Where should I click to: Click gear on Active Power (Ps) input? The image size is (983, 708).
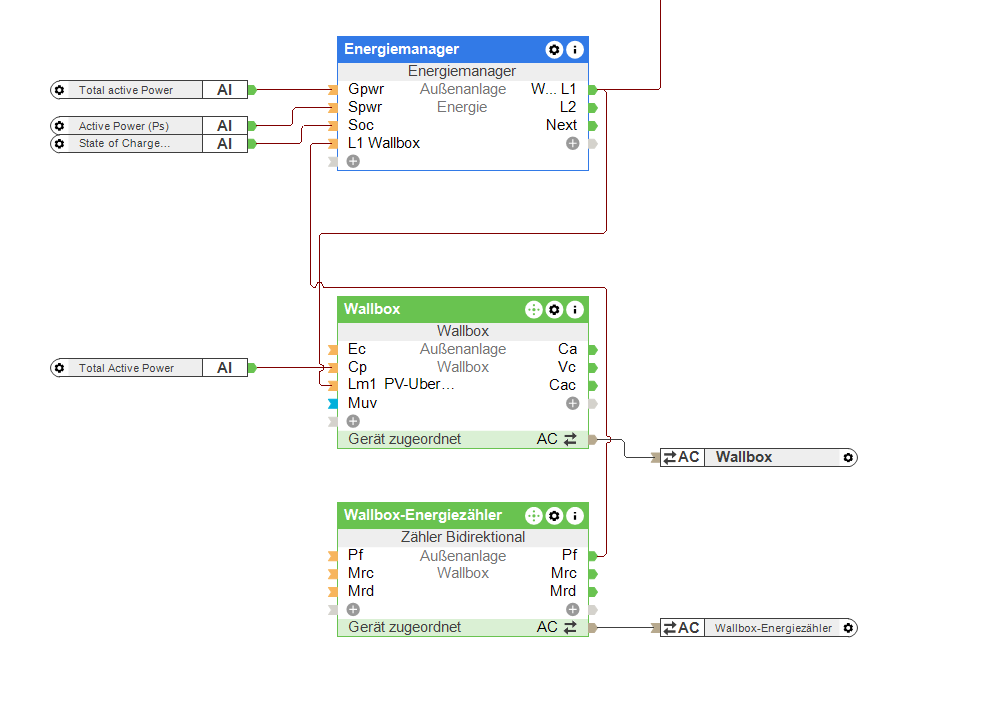pos(60,126)
